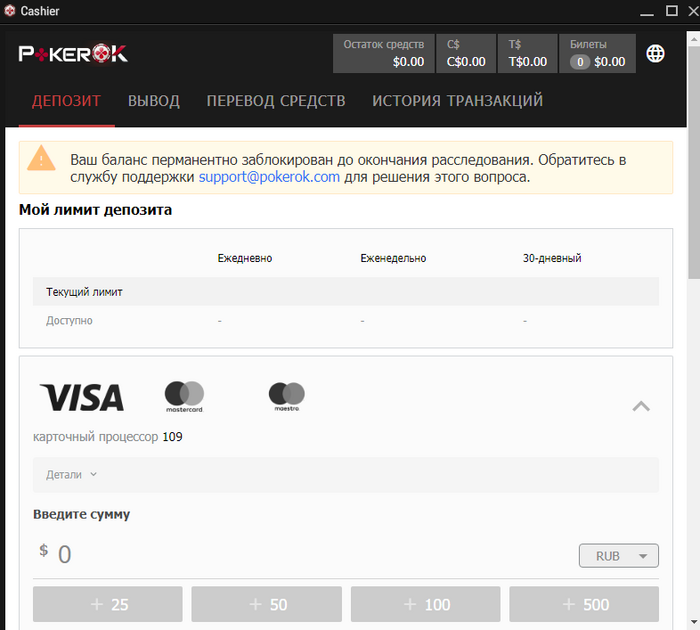This screenshot has width=700, height=630.
Task: Switch to the ВЫВОД tab
Action: click(154, 101)
